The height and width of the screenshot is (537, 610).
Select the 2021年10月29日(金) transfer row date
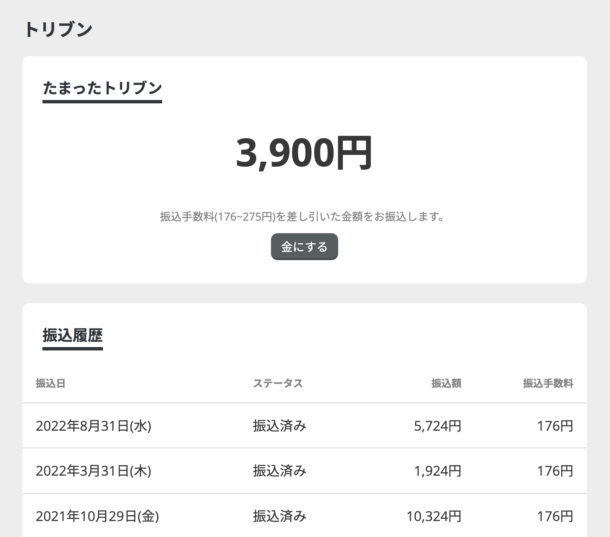pos(97,516)
